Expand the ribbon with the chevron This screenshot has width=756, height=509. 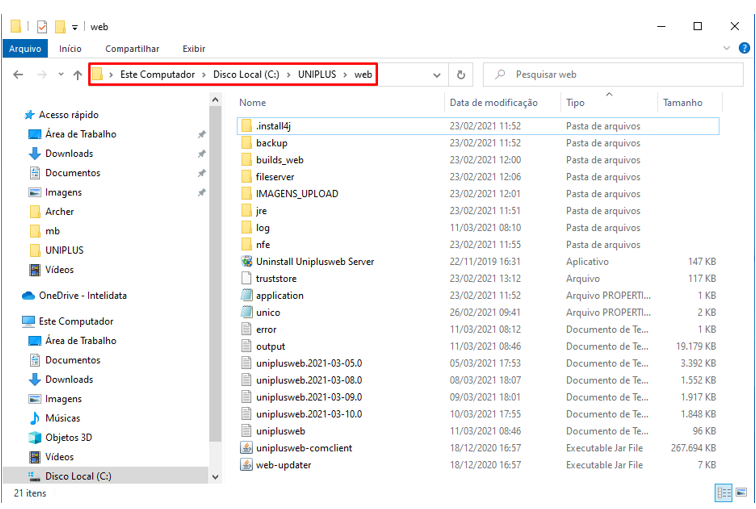click(x=729, y=48)
